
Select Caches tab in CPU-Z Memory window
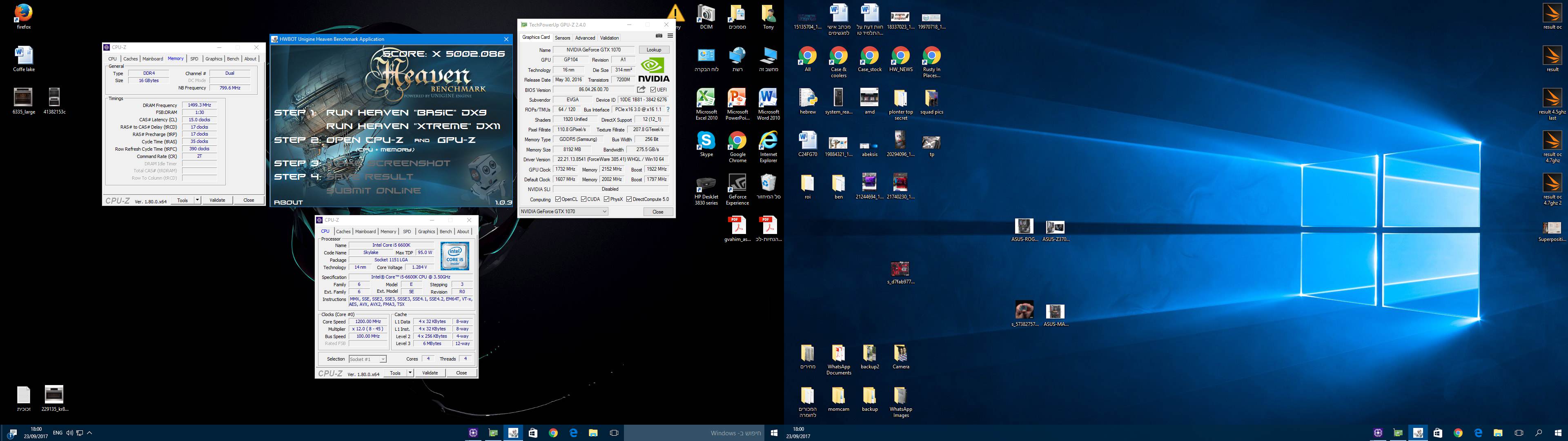coord(131,58)
